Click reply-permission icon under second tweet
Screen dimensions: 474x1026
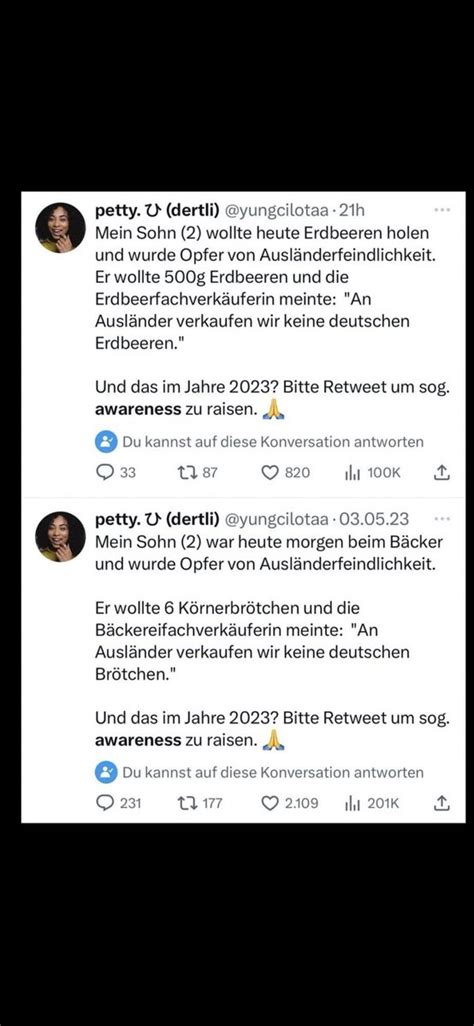click(105, 772)
